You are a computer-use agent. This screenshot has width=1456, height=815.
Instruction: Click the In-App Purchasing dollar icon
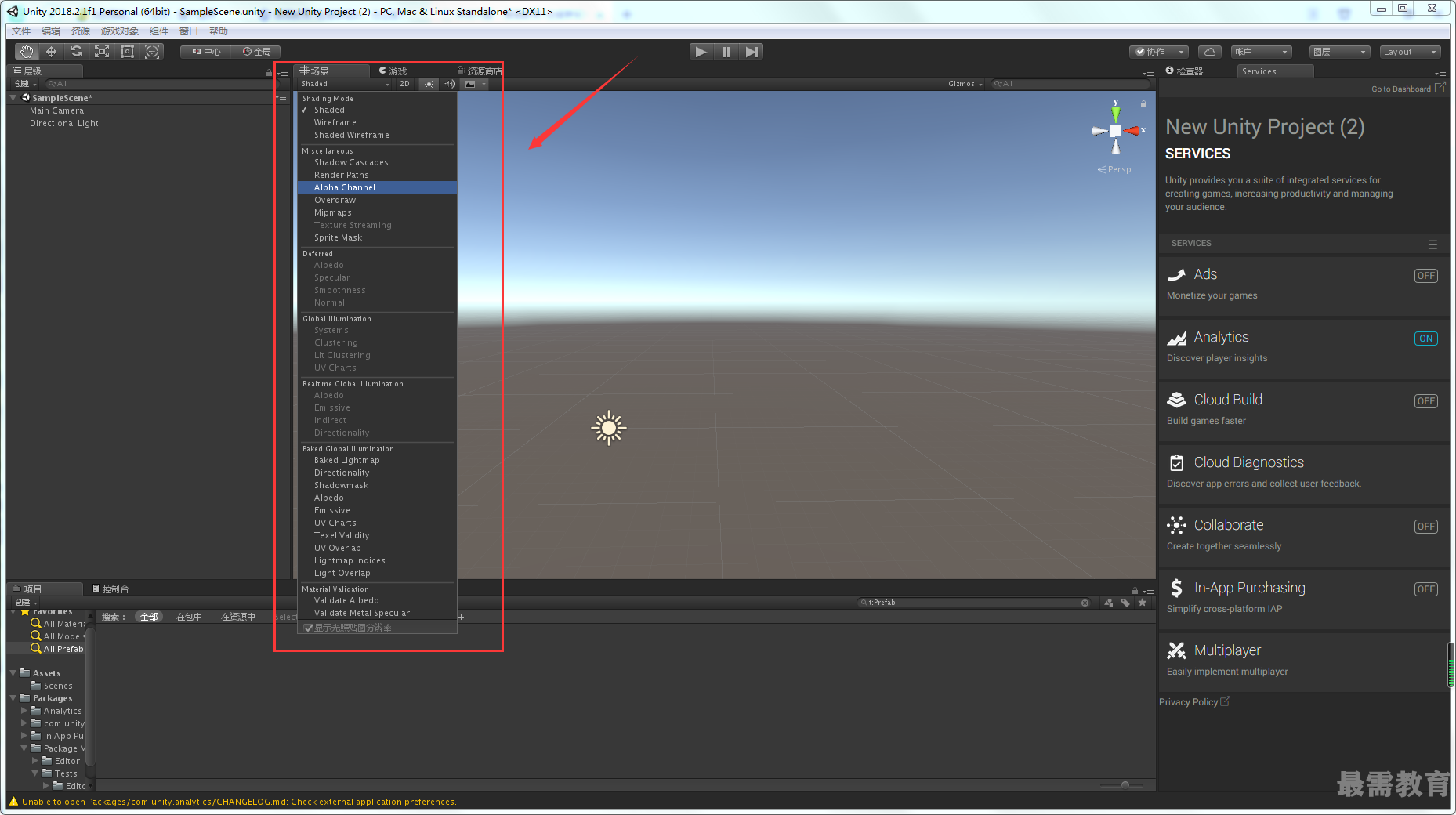point(1176,588)
